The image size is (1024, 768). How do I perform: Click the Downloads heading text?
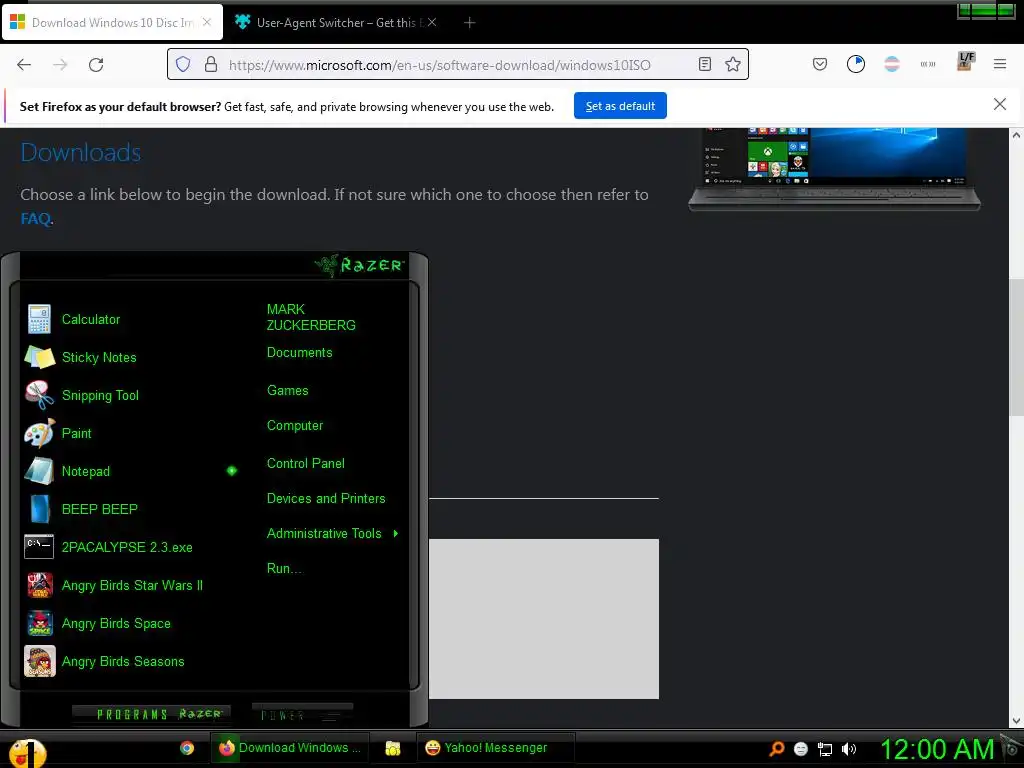pos(81,153)
